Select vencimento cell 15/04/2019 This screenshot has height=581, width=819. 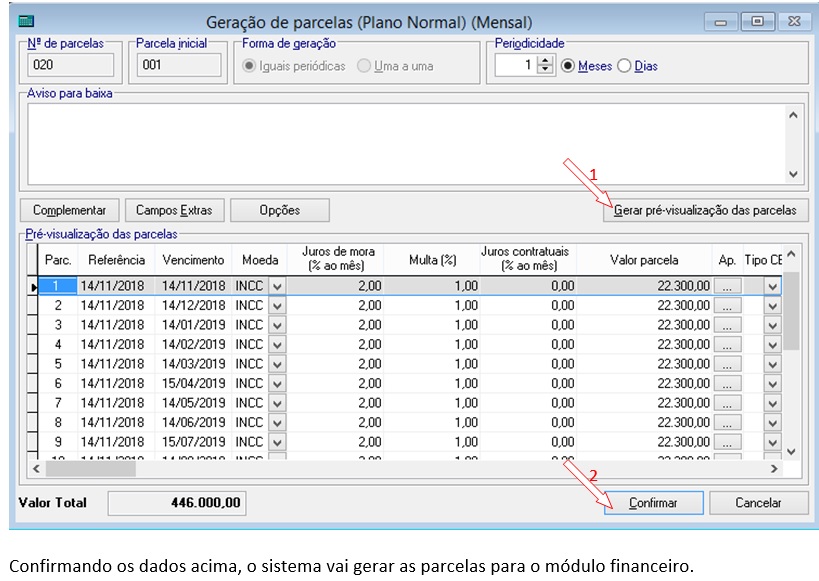tap(193, 384)
